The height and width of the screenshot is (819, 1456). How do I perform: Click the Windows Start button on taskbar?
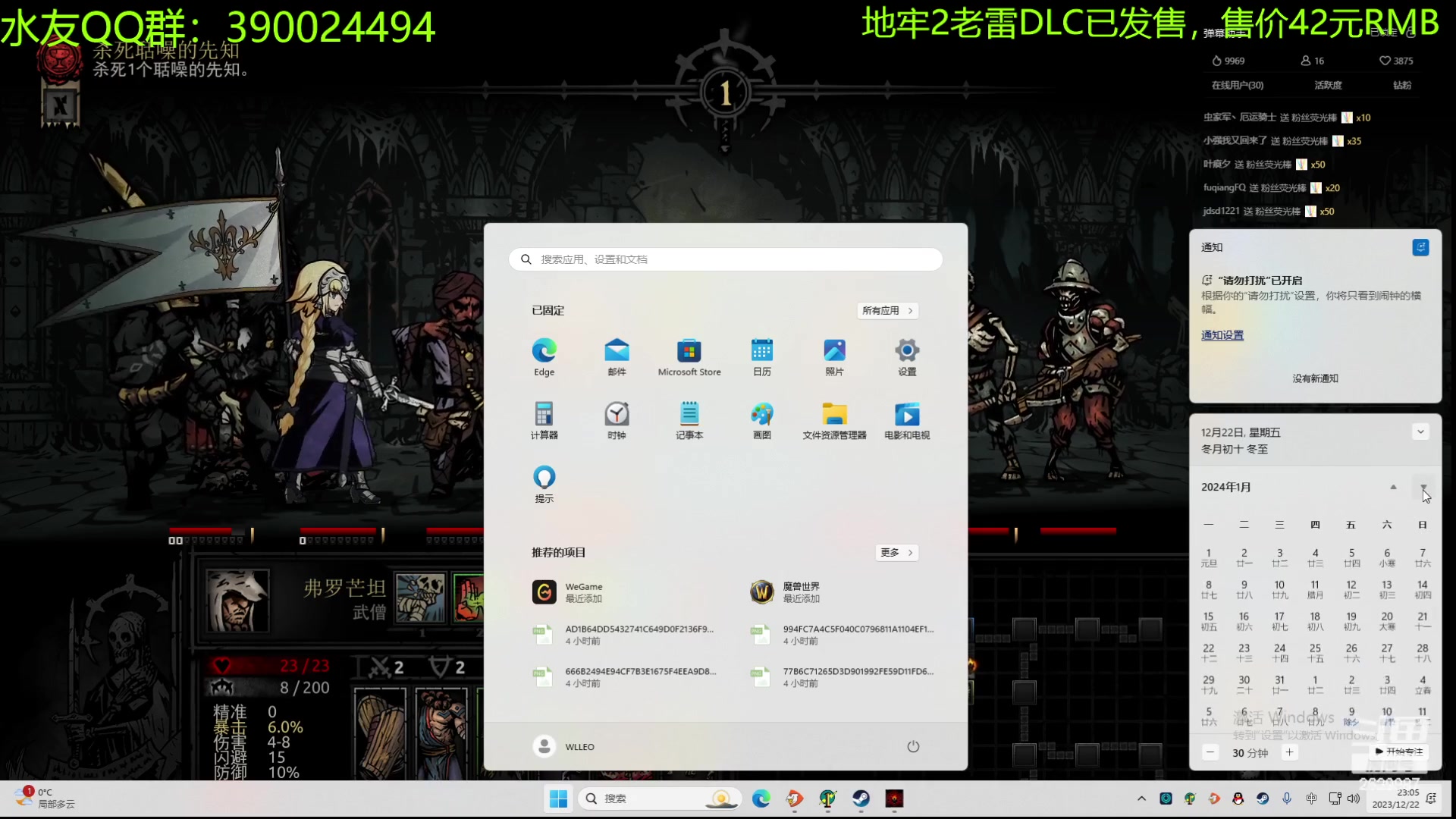[x=558, y=799]
